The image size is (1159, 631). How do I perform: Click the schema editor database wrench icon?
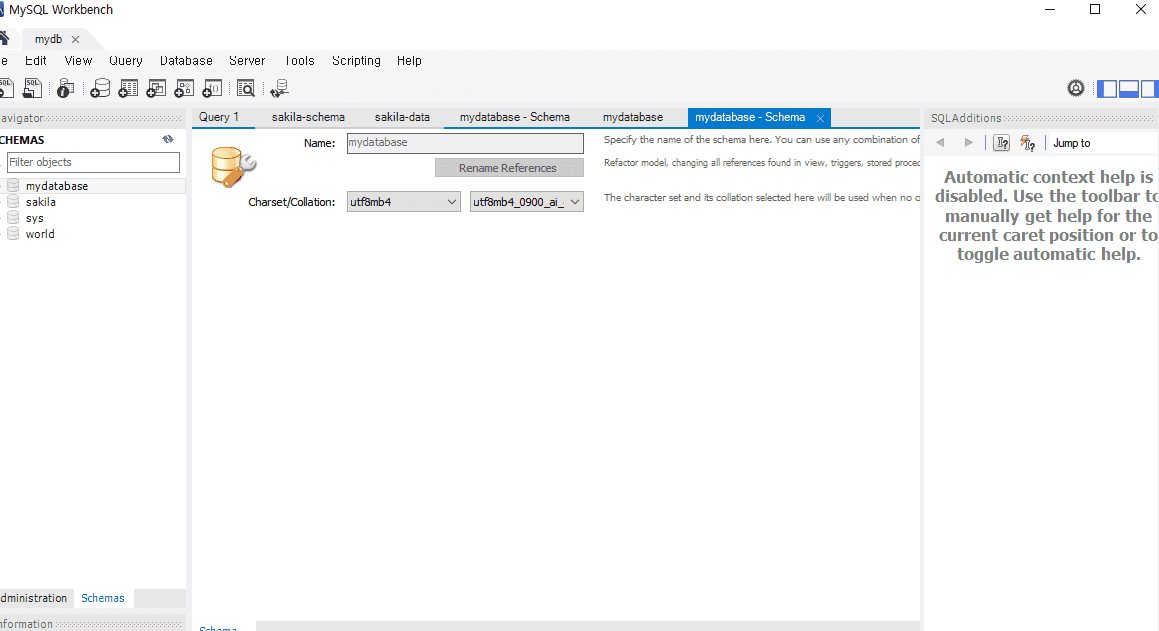[233, 167]
